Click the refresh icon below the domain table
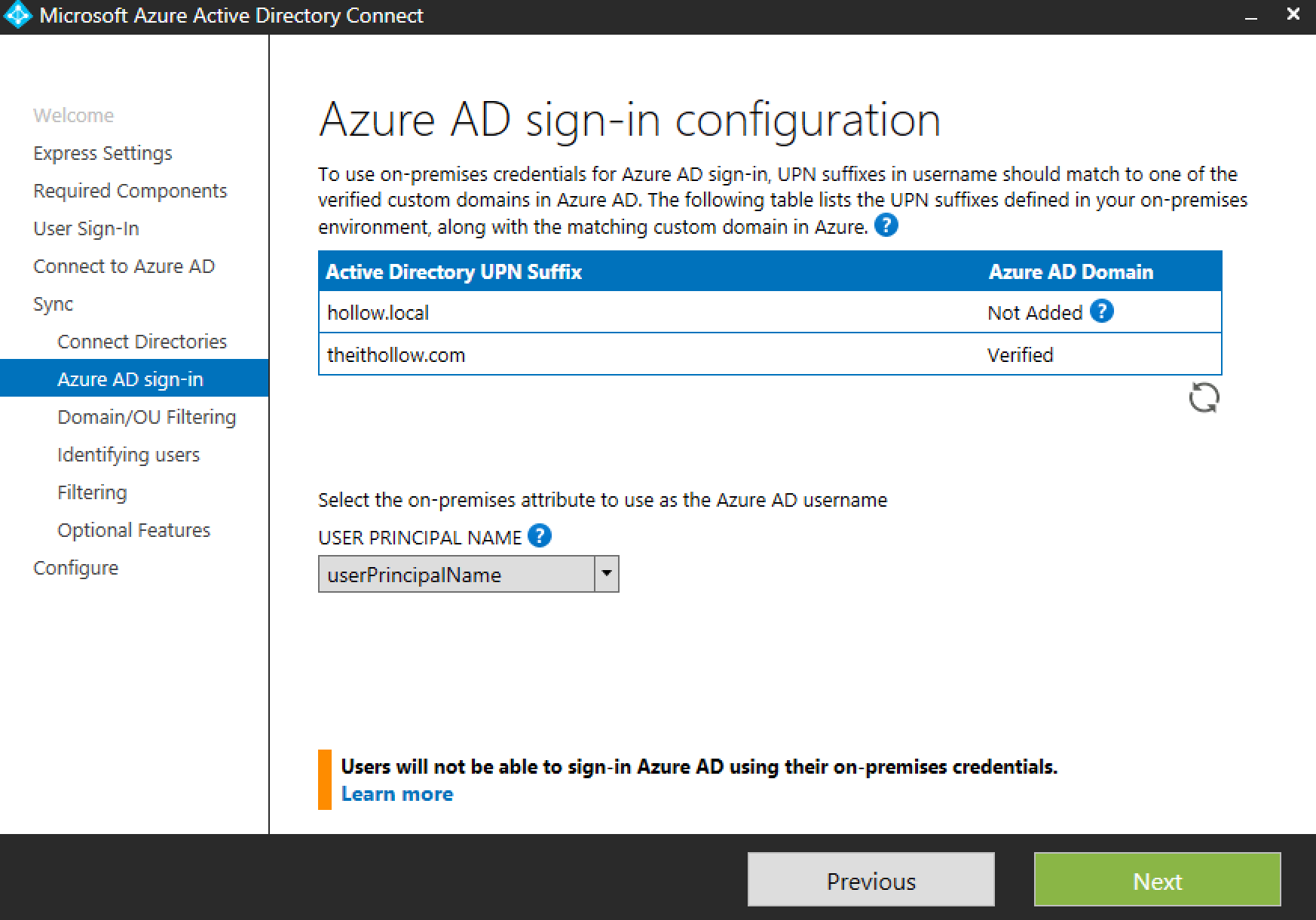This screenshot has width=1316, height=920. click(x=1204, y=397)
